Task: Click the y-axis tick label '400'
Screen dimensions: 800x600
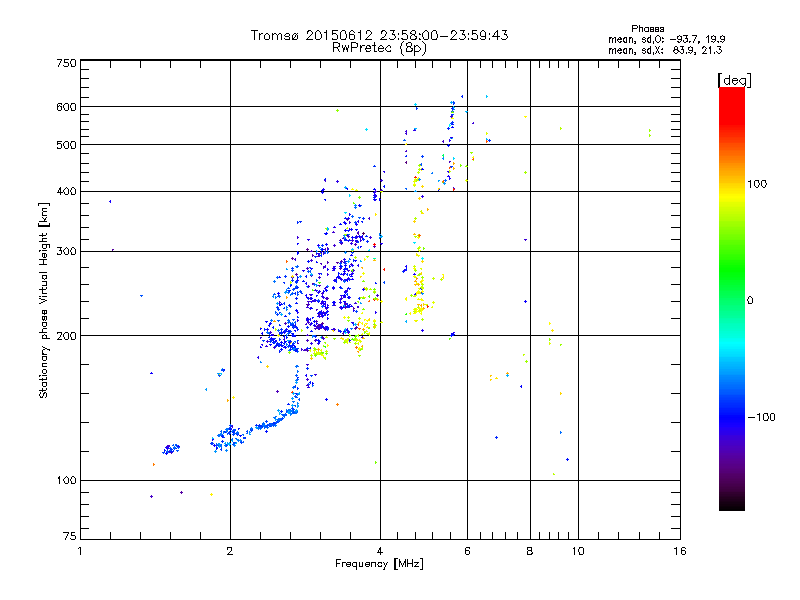Action: point(66,192)
